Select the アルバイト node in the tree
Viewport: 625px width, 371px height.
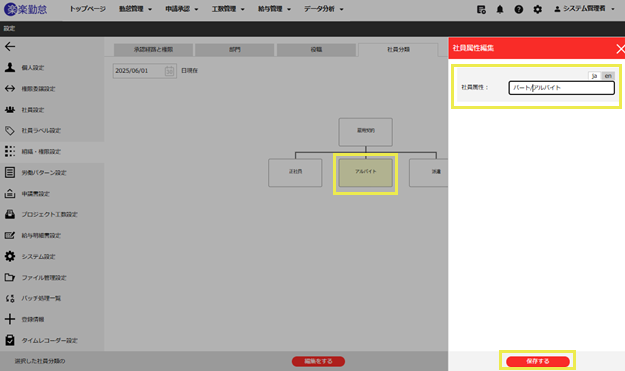366,173
